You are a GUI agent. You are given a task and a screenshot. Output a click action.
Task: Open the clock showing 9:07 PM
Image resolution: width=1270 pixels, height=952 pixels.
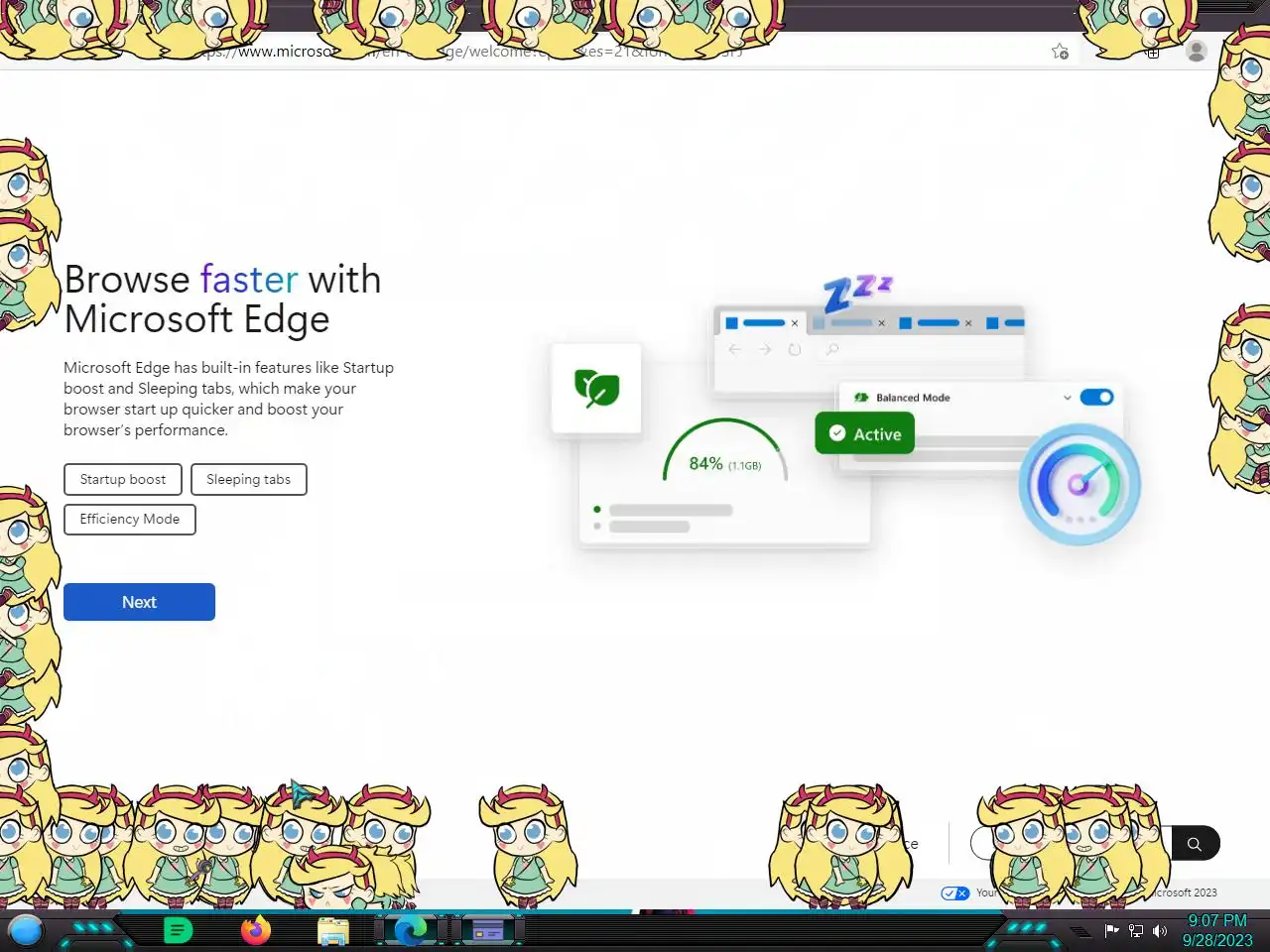[x=1217, y=930]
